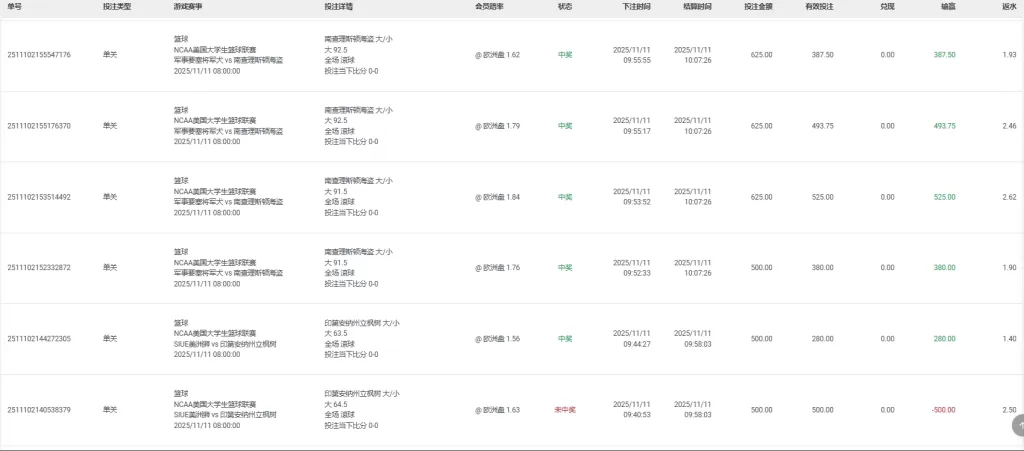Viewport: 1024px width, 451px height.
Task: Click the scroll-to-top arrow button
Action: 1017,425
